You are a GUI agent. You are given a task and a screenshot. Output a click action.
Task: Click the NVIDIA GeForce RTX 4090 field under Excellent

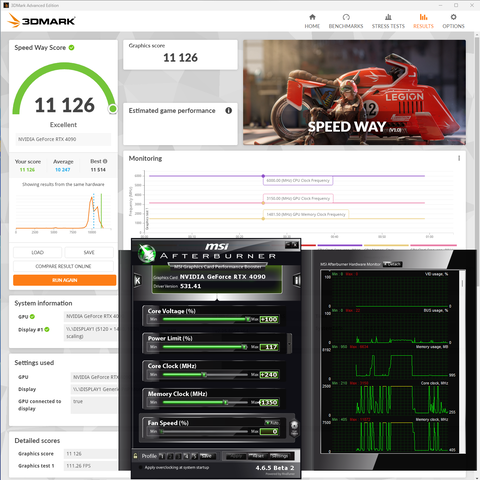coord(63,139)
